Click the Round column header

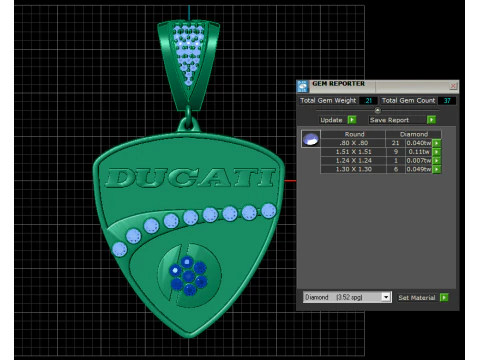pyautogui.click(x=354, y=134)
